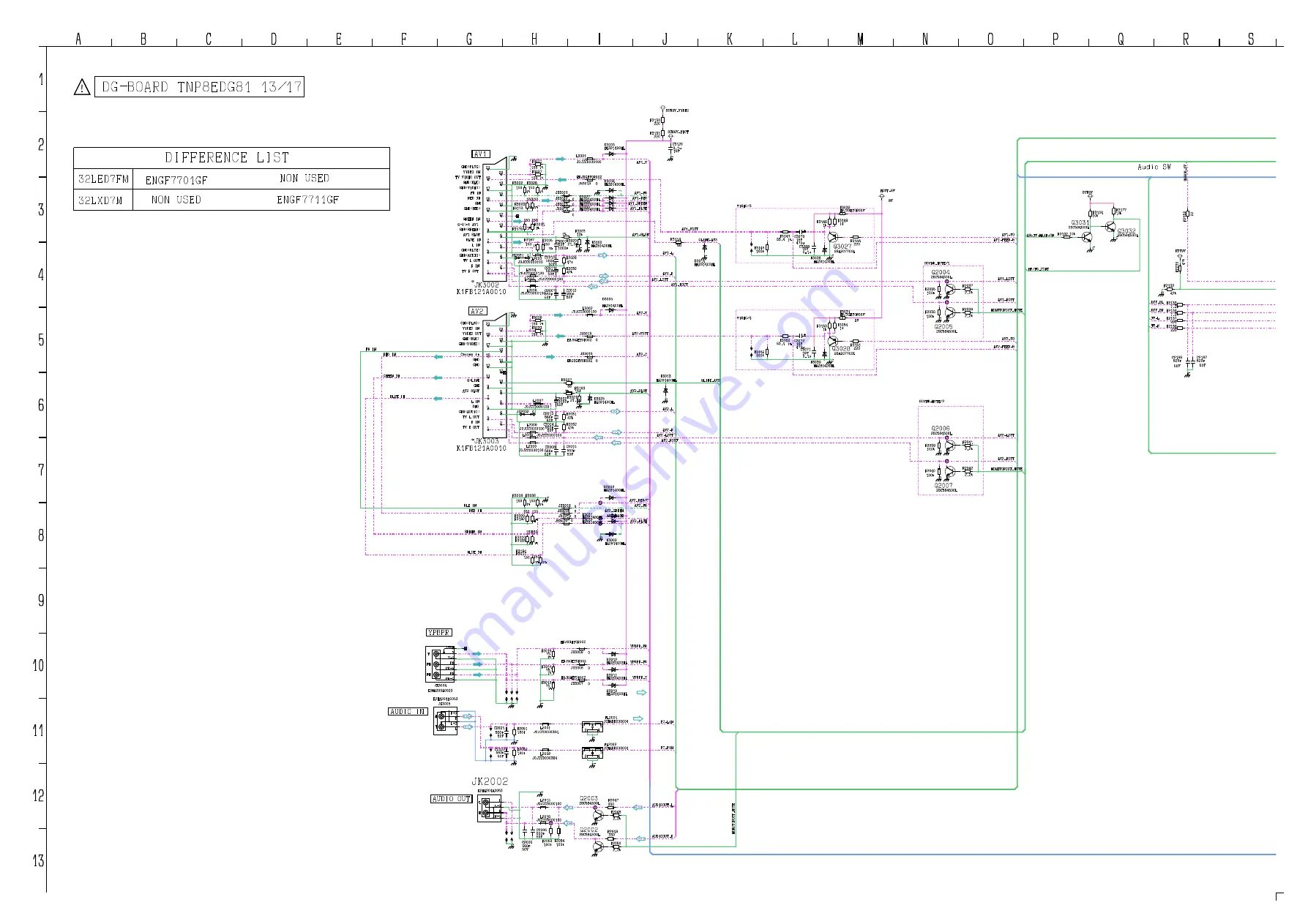Click the 'Q3031' transistor label

pyautogui.click(x=1080, y=222)
